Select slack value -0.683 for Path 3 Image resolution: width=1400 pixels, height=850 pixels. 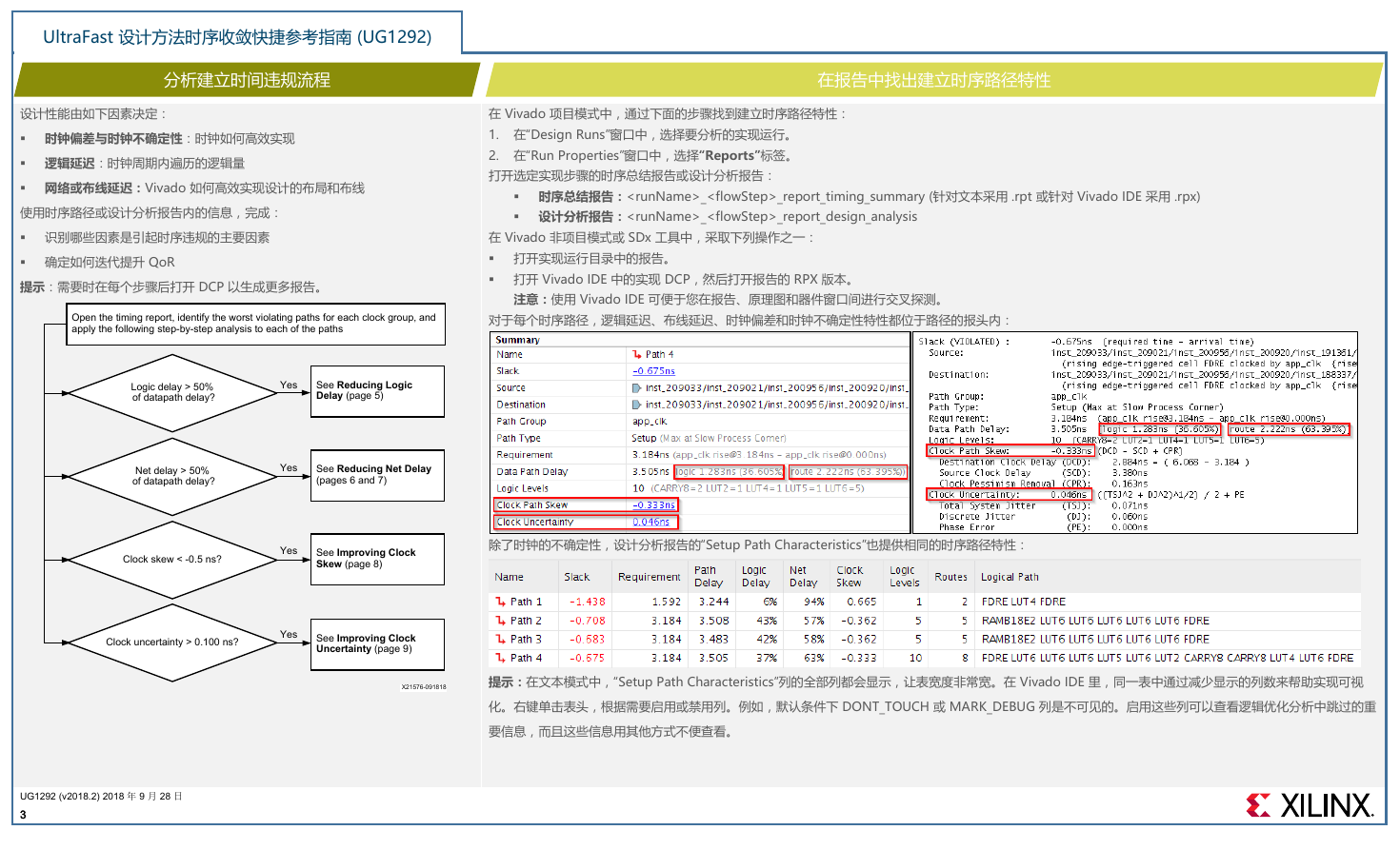tap(587, 639)
